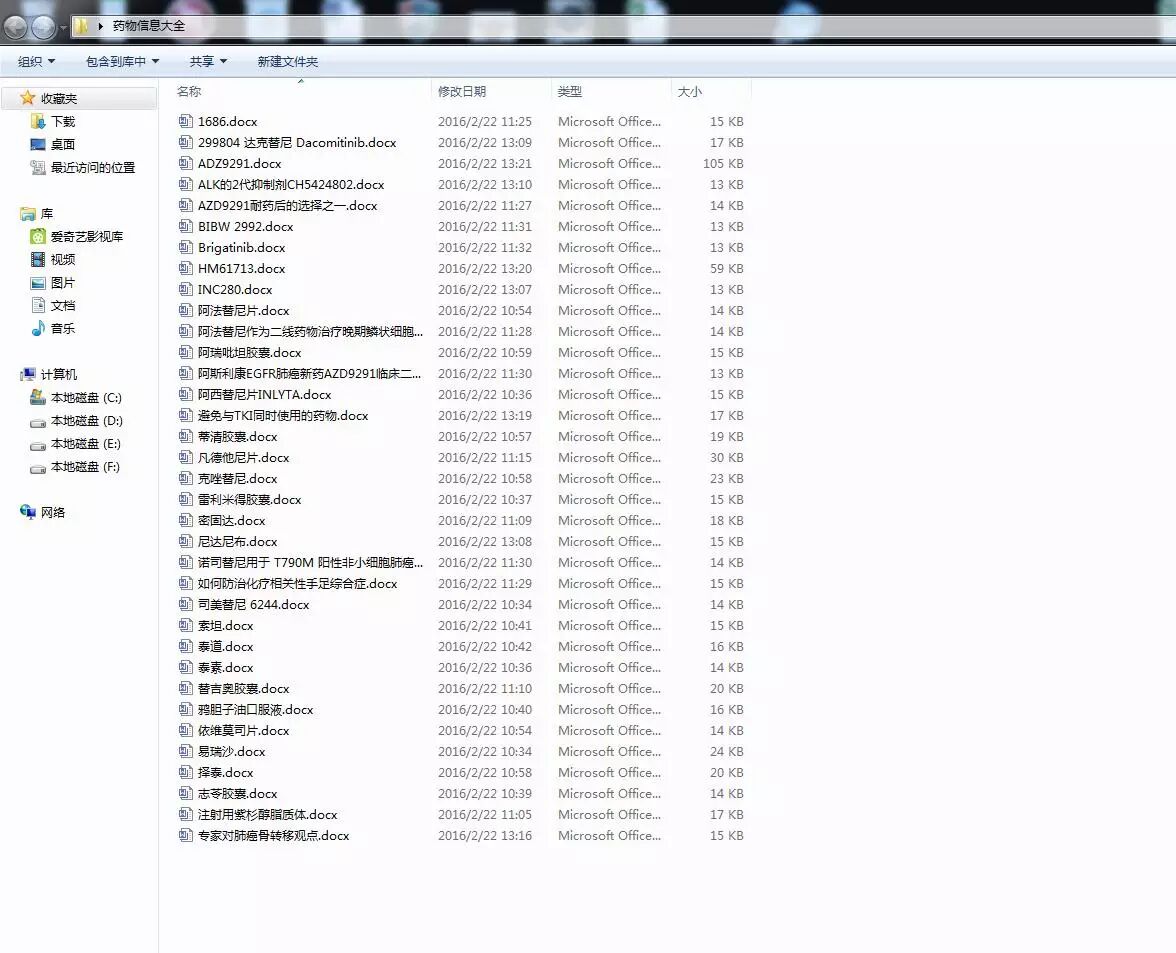Select the Brigatinib.docx file icon

185,247
